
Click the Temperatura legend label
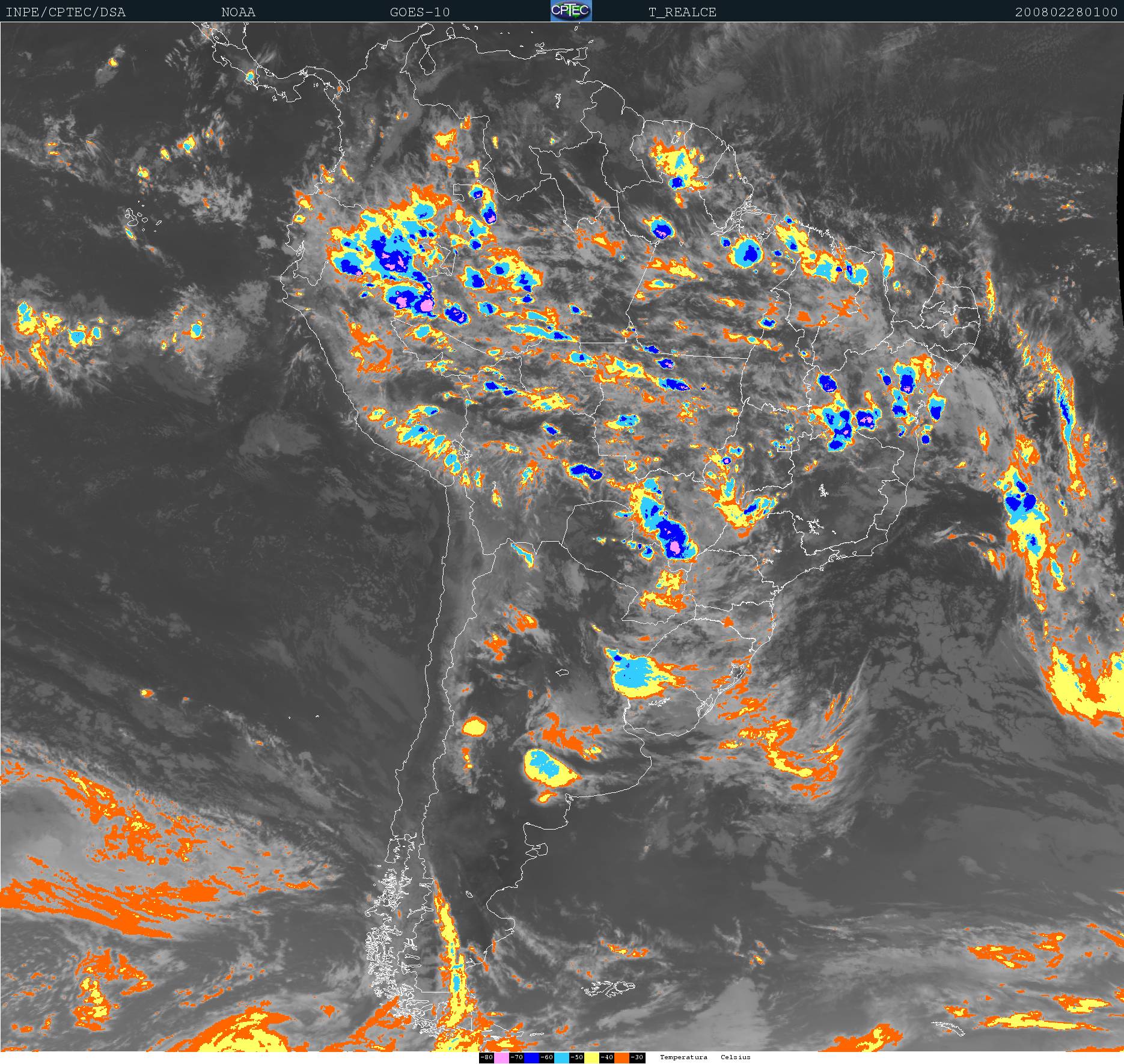coord(683,1057)
